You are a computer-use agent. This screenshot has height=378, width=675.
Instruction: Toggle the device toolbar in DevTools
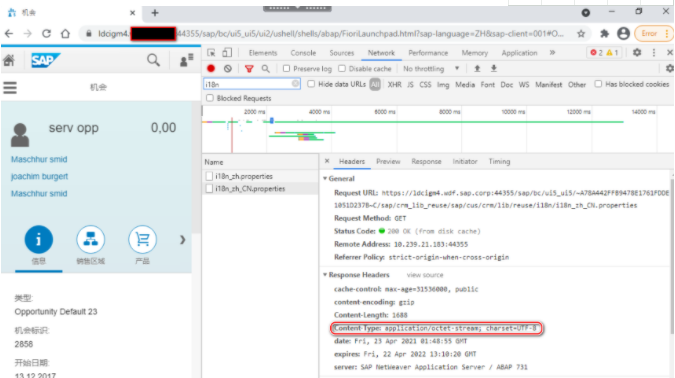pyautogui.click(x=227, y=53)
